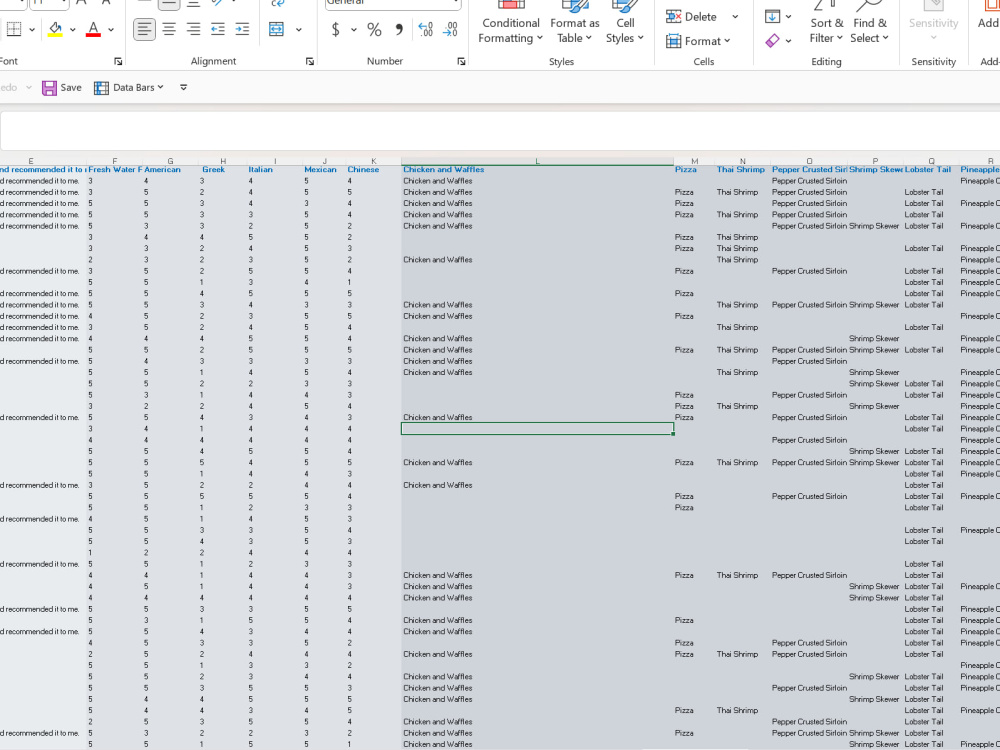Click the 'Pepper Crusted Sirloin' header cell

point(809,170)
